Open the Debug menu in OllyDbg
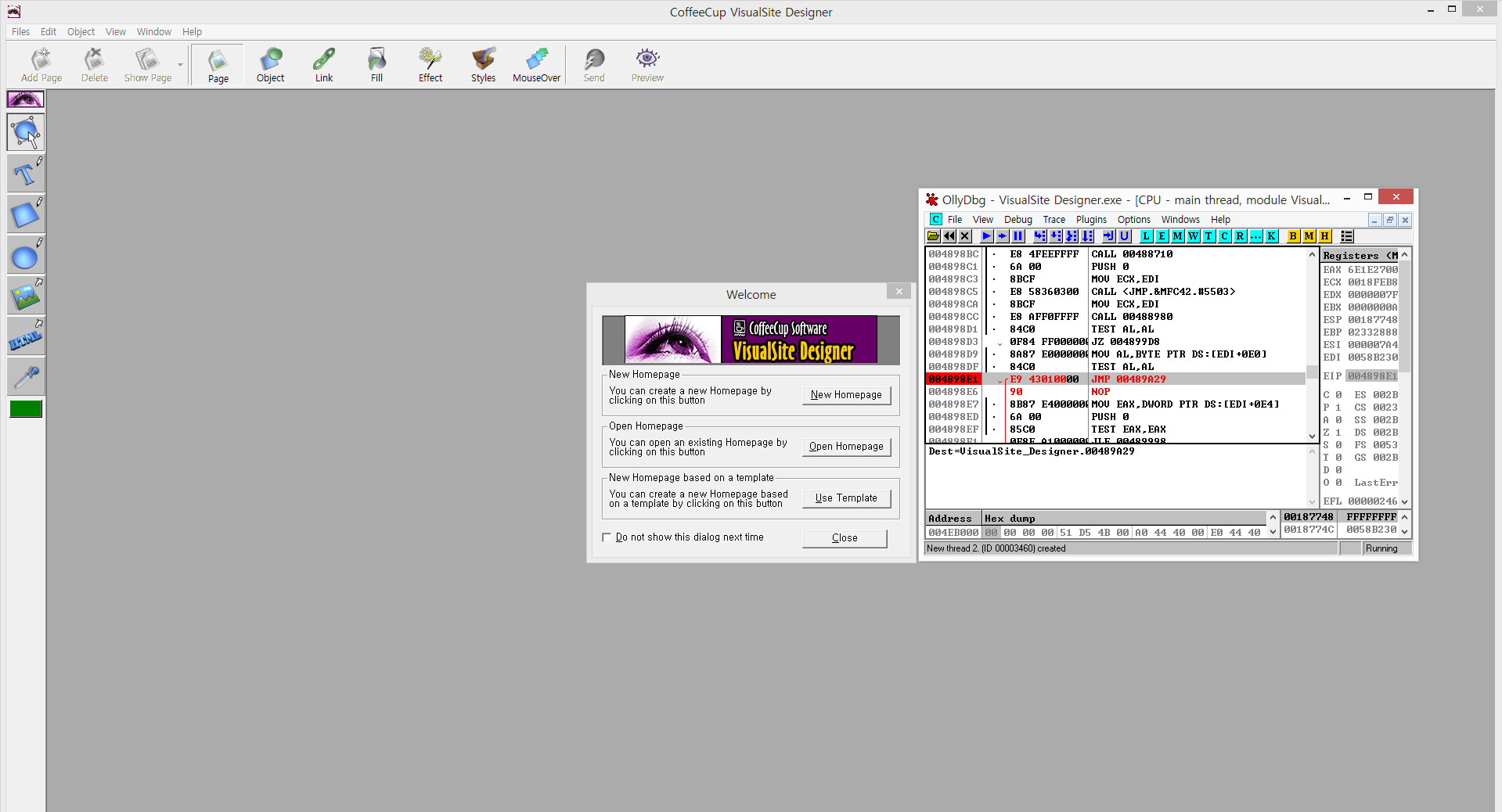 tap(1018, 220)
